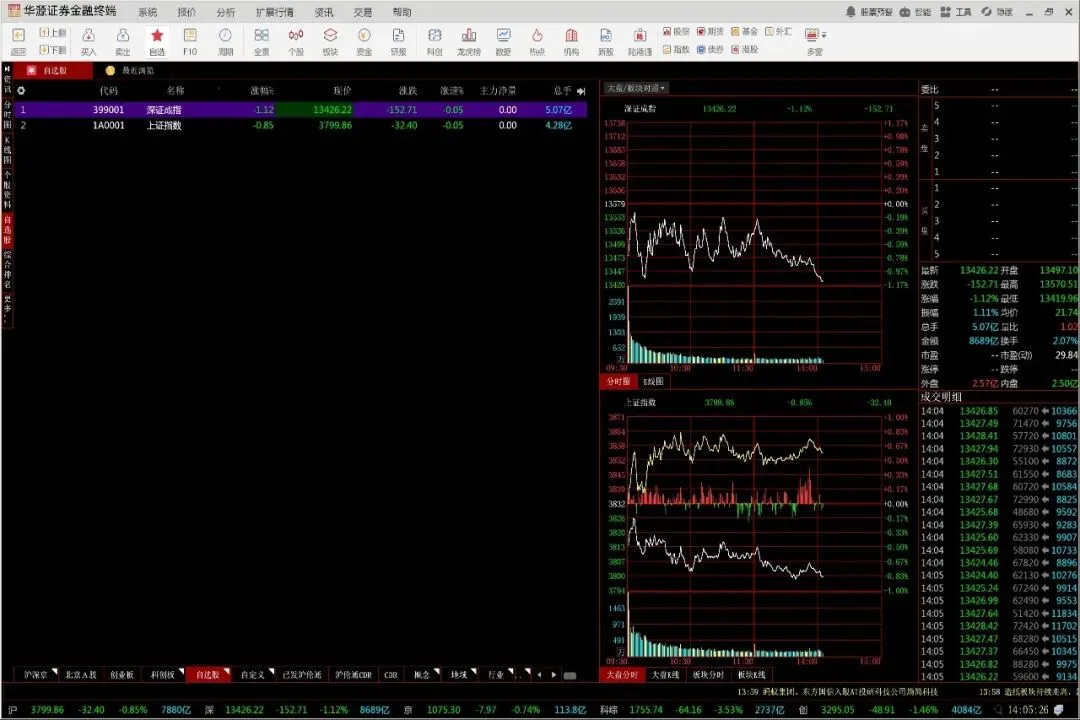The width and height of the screenshot is (1080, 720).
Task: Open the 资金 funds icon
Action: 364,41
